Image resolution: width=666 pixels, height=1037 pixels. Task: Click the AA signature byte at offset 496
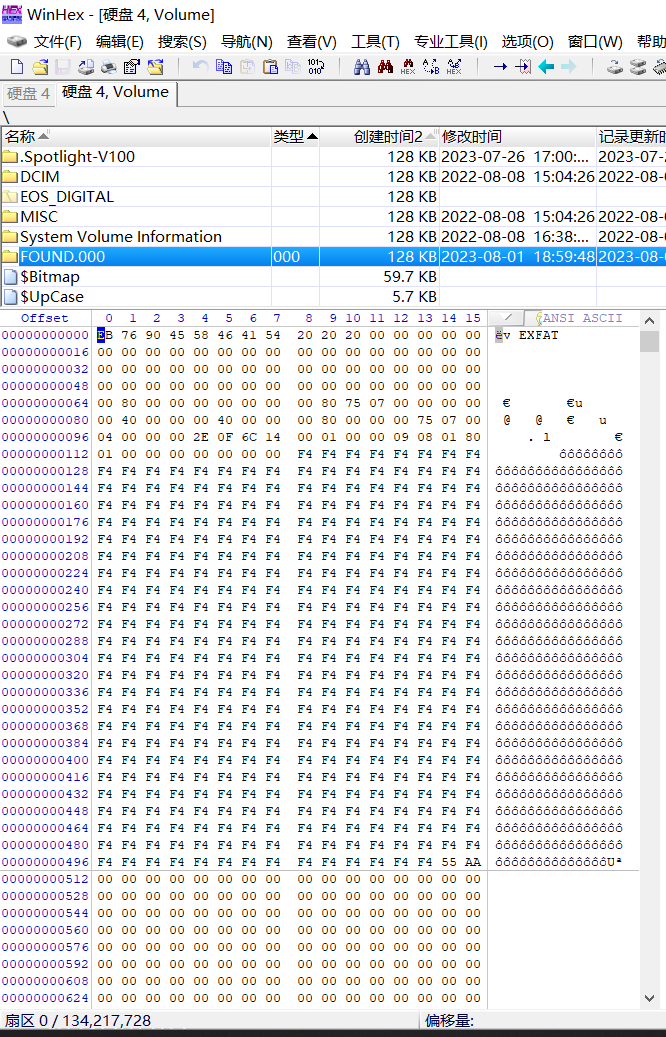pyautogui.click(x=472, y=862)
